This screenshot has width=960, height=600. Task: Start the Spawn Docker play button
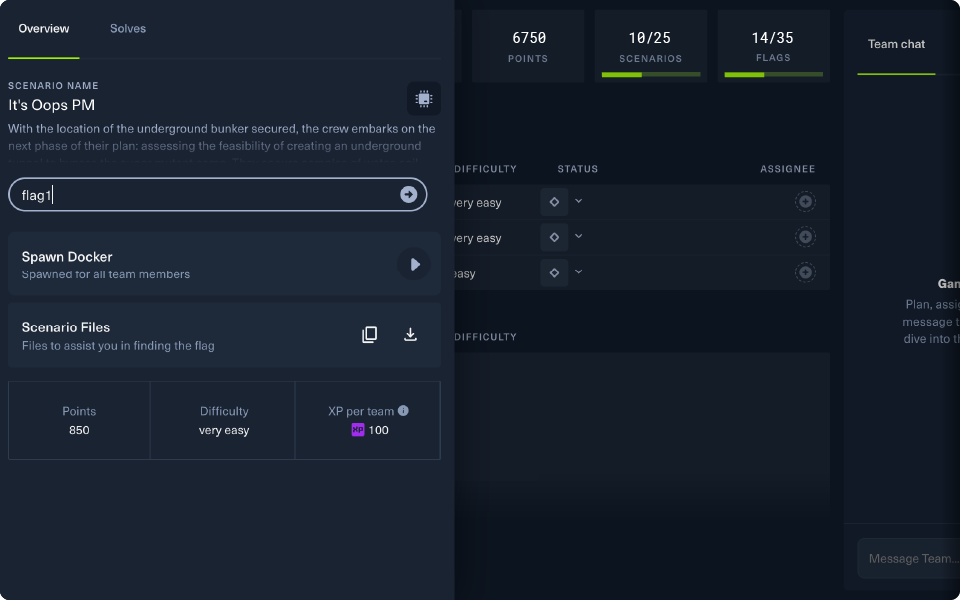tap(414, 264)
